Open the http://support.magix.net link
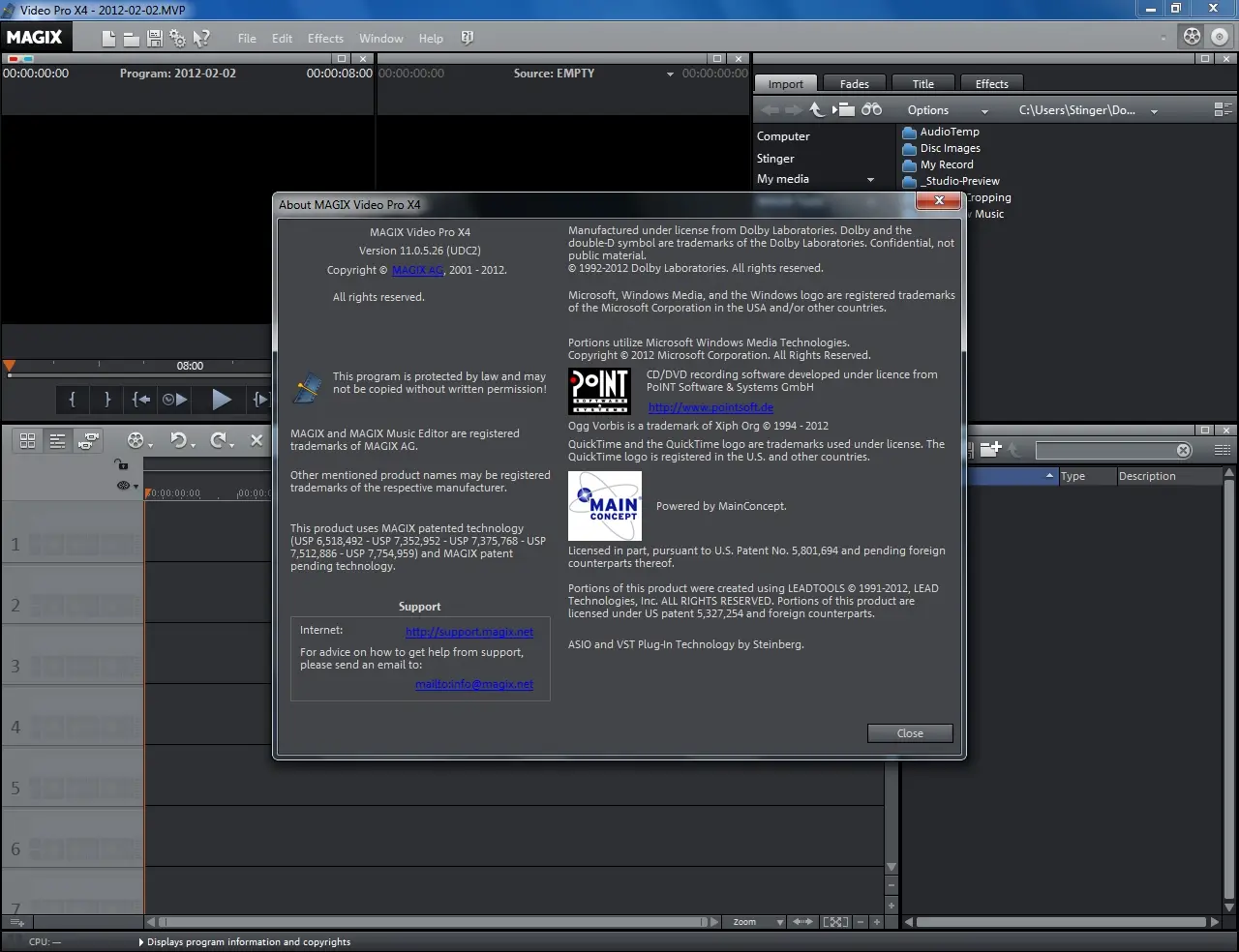 pyautogui.click(x=469, y=632)
